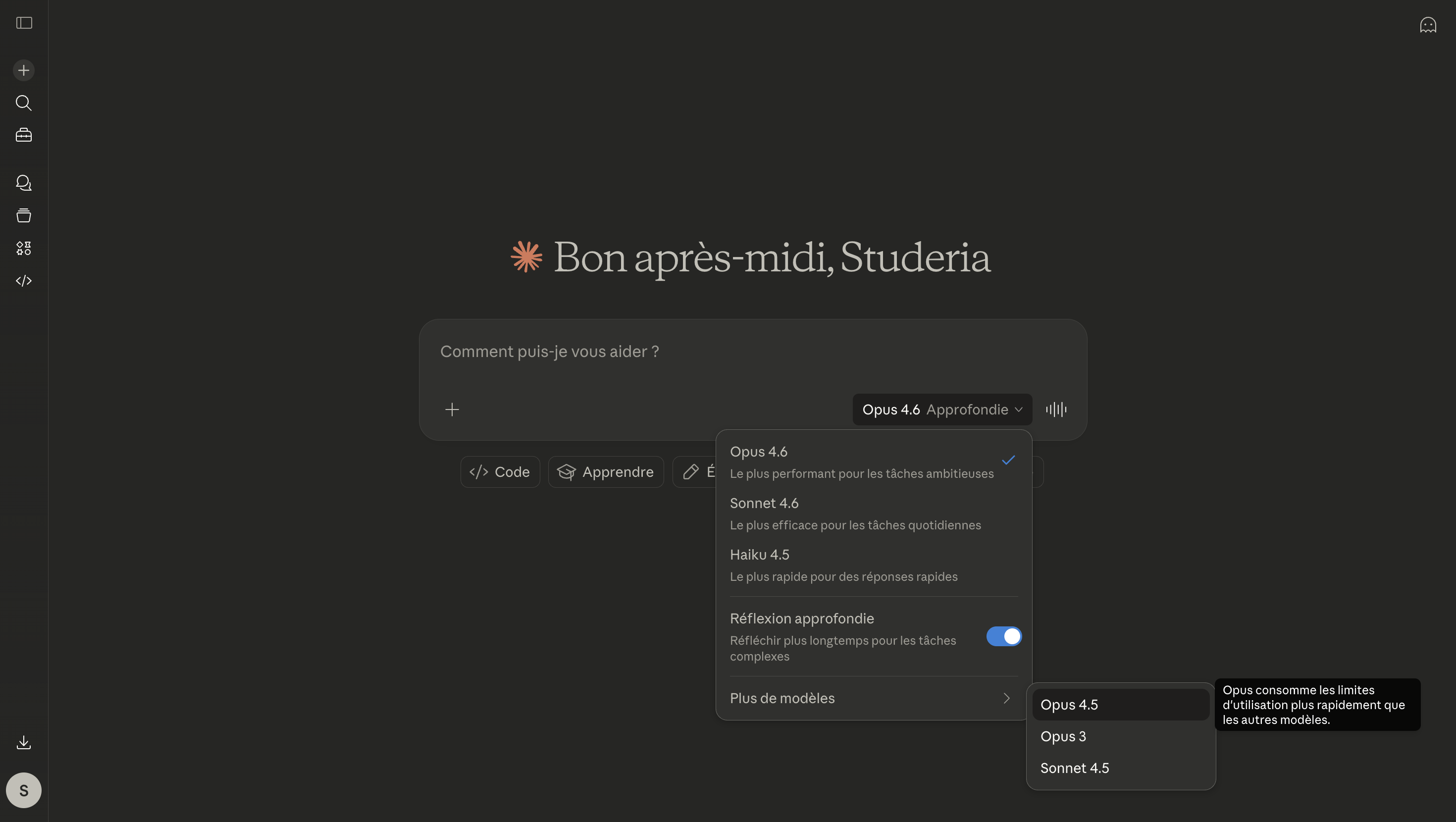The image size is (1456, 822).
Task: Disable the Réflexion approfondie toggle
Action: coord(1004,637)
